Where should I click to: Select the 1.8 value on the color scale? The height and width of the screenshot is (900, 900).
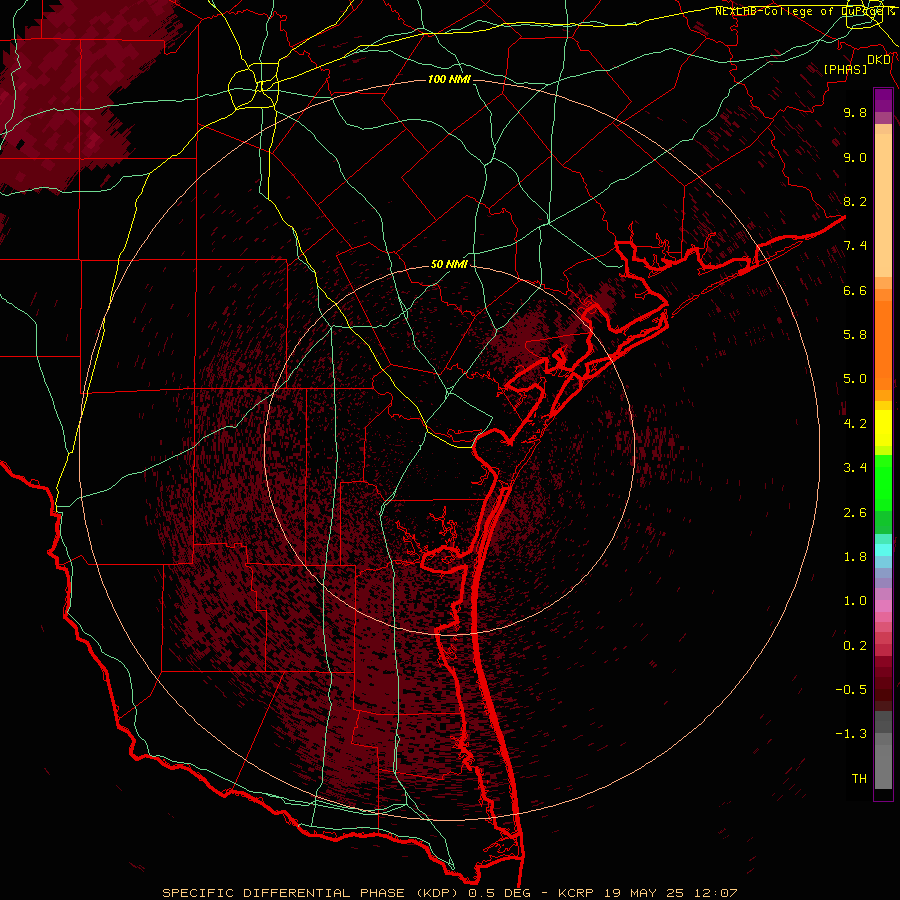(855, 557)
